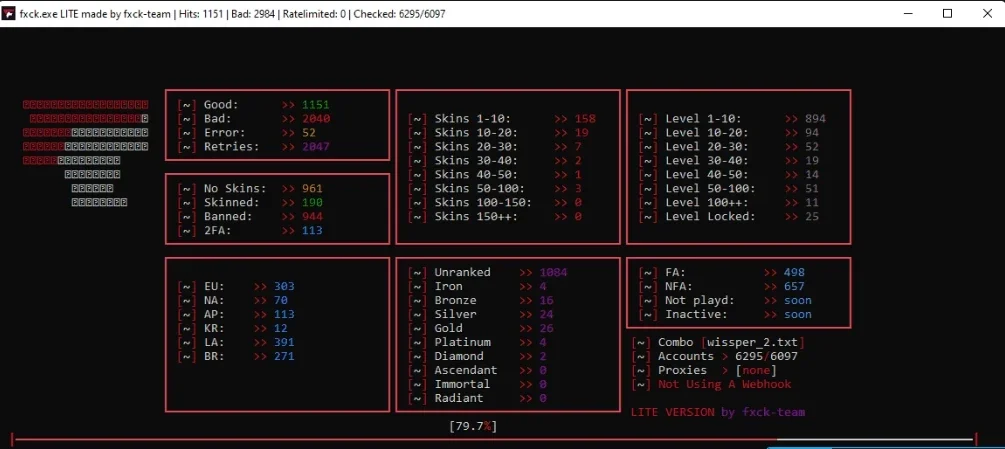Click the combo filename wissper_2.txt
Screen dimensions: 1005x449
pos(753,343)
